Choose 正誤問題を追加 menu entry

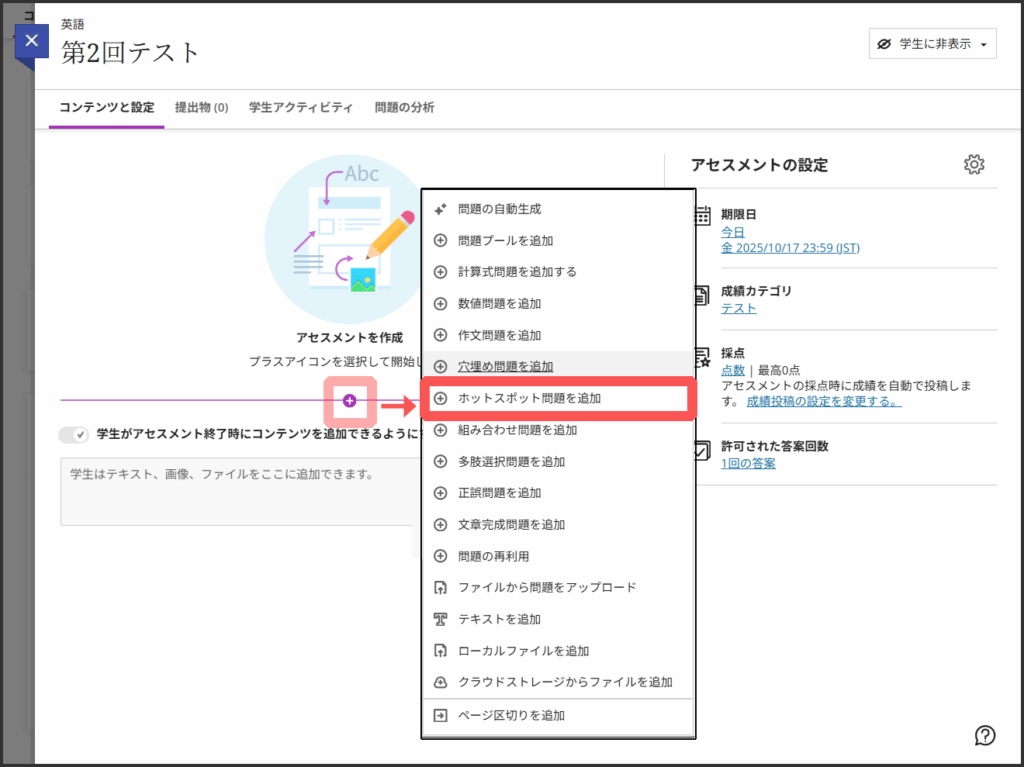(x=499, y=493)
